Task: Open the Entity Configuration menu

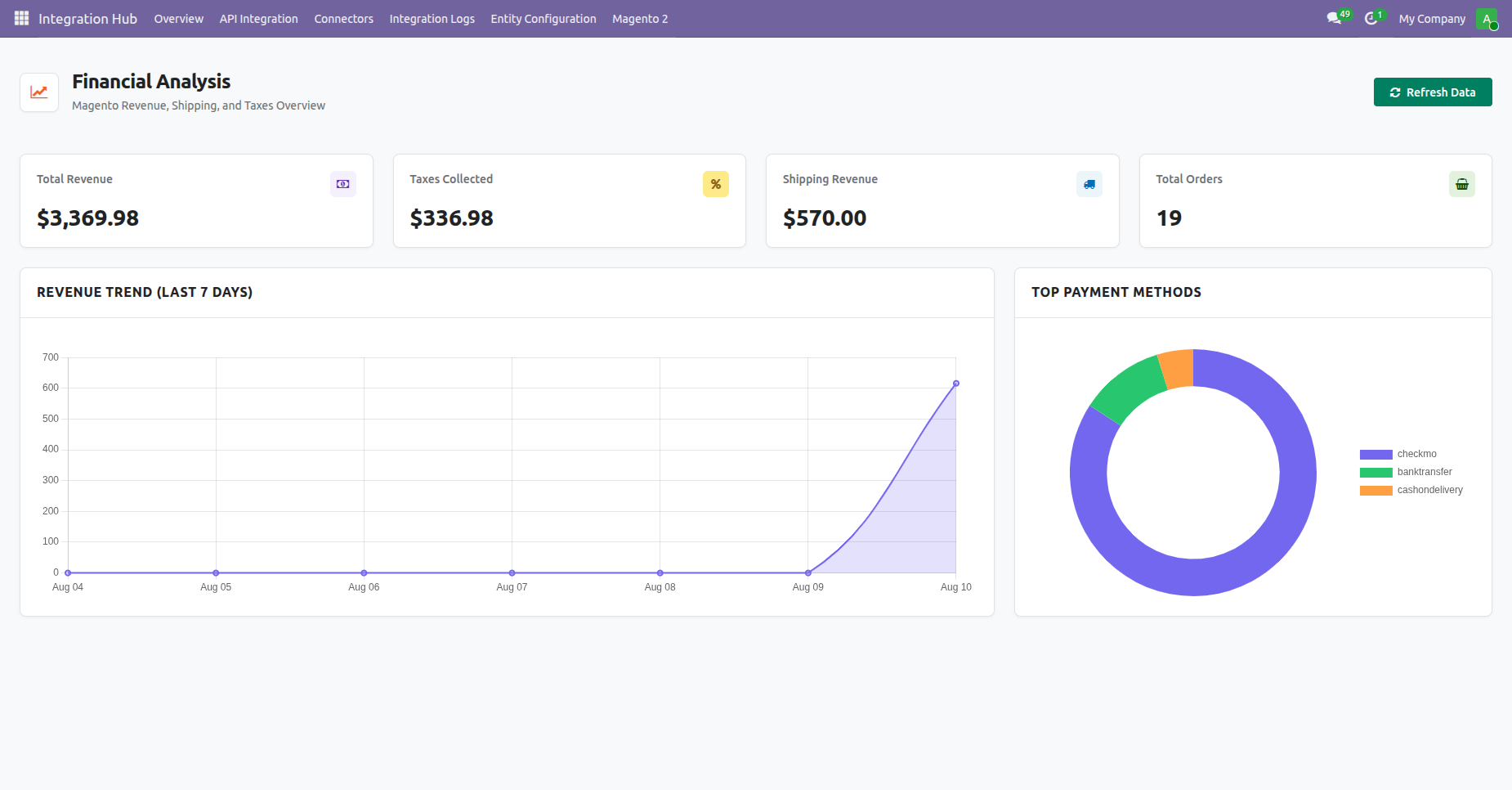Action: [x=544, y=19]
